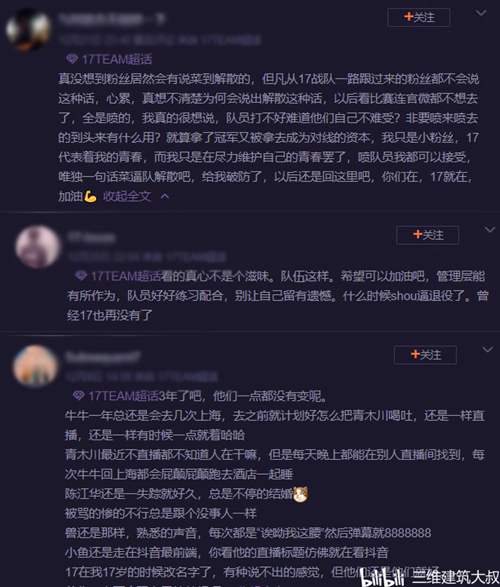Open 17TEAM超话 tag in first post
500x587 pixels.
tap(117, 59)
